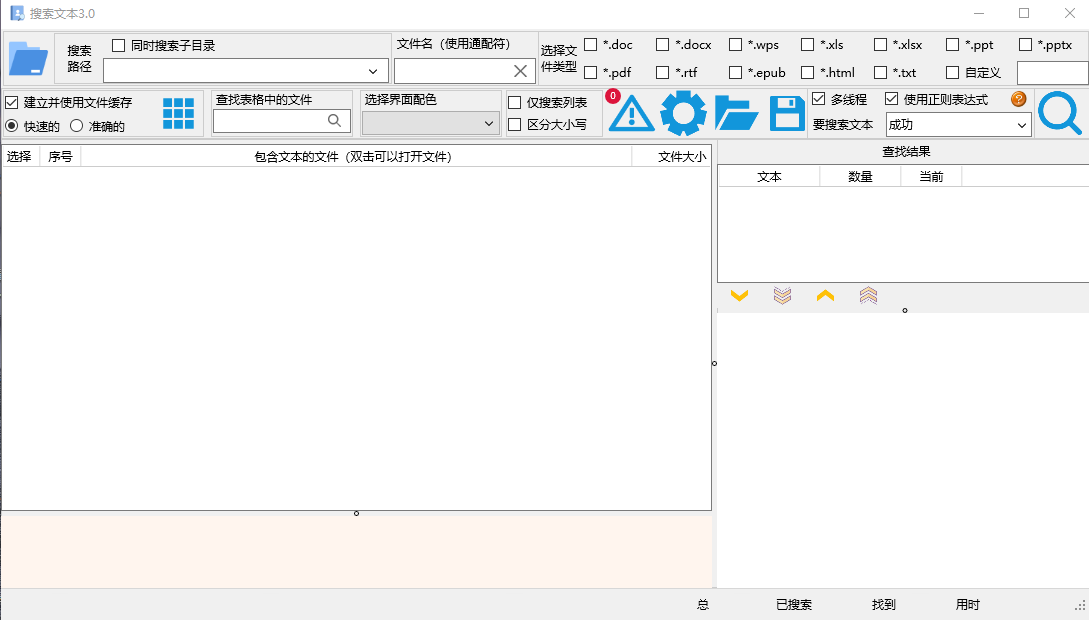This screenshot has width=1089, height=620.
Task: Toggle 建立并使用文件缓存 checkbox
Action: point(12,103)
